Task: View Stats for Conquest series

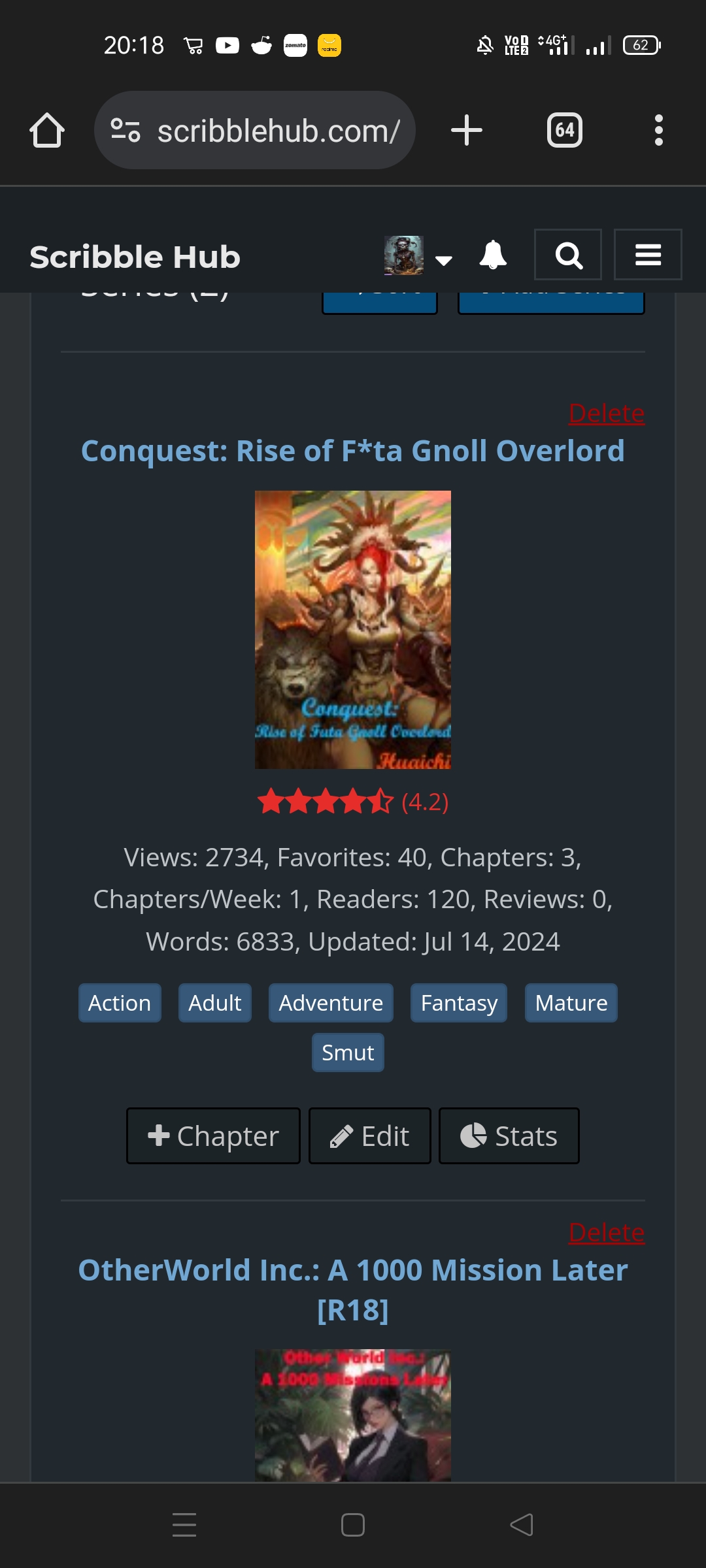Action: point(509,1135)
